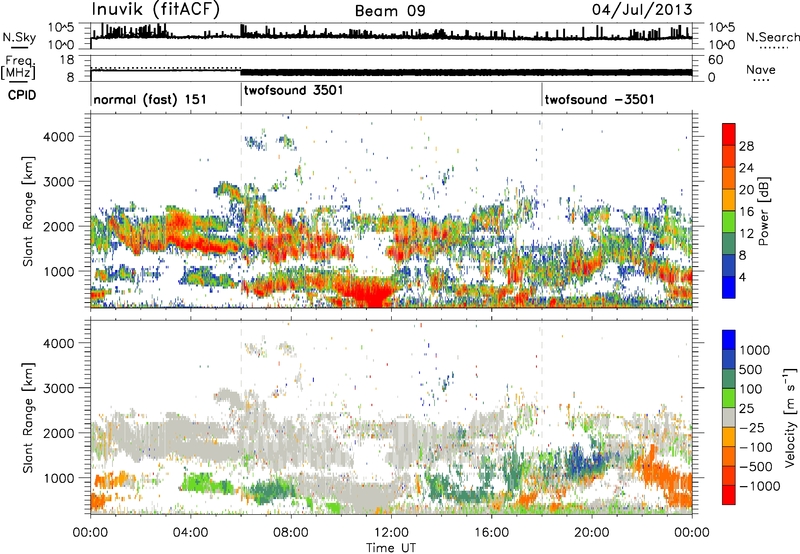This screenshot has width=800, height=554.
Task: Select the 'normal (fast) 151' CPID label
Action: (x=150, y=99)
